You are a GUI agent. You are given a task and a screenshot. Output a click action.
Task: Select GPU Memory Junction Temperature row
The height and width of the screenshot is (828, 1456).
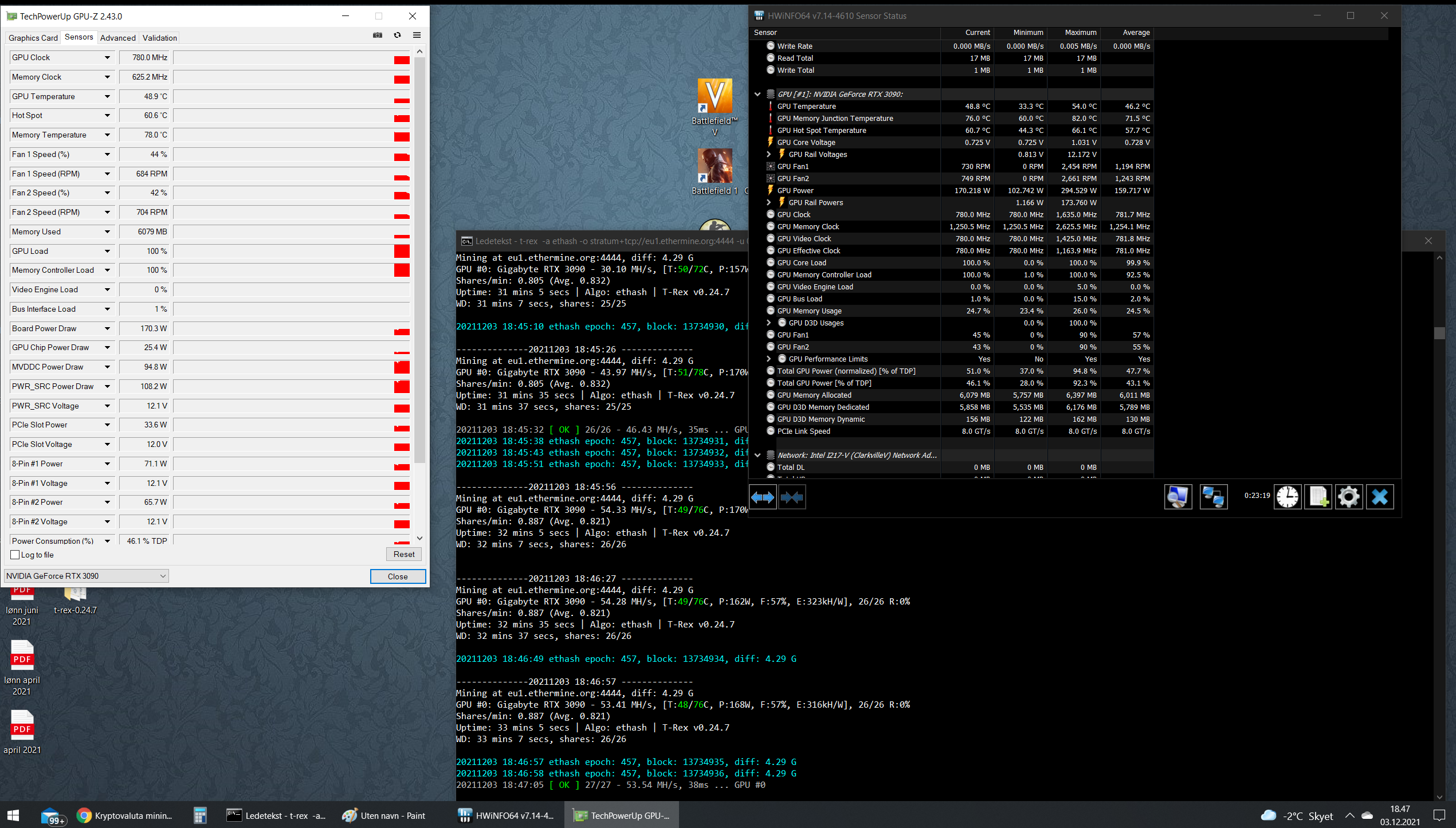click(952, 118)
